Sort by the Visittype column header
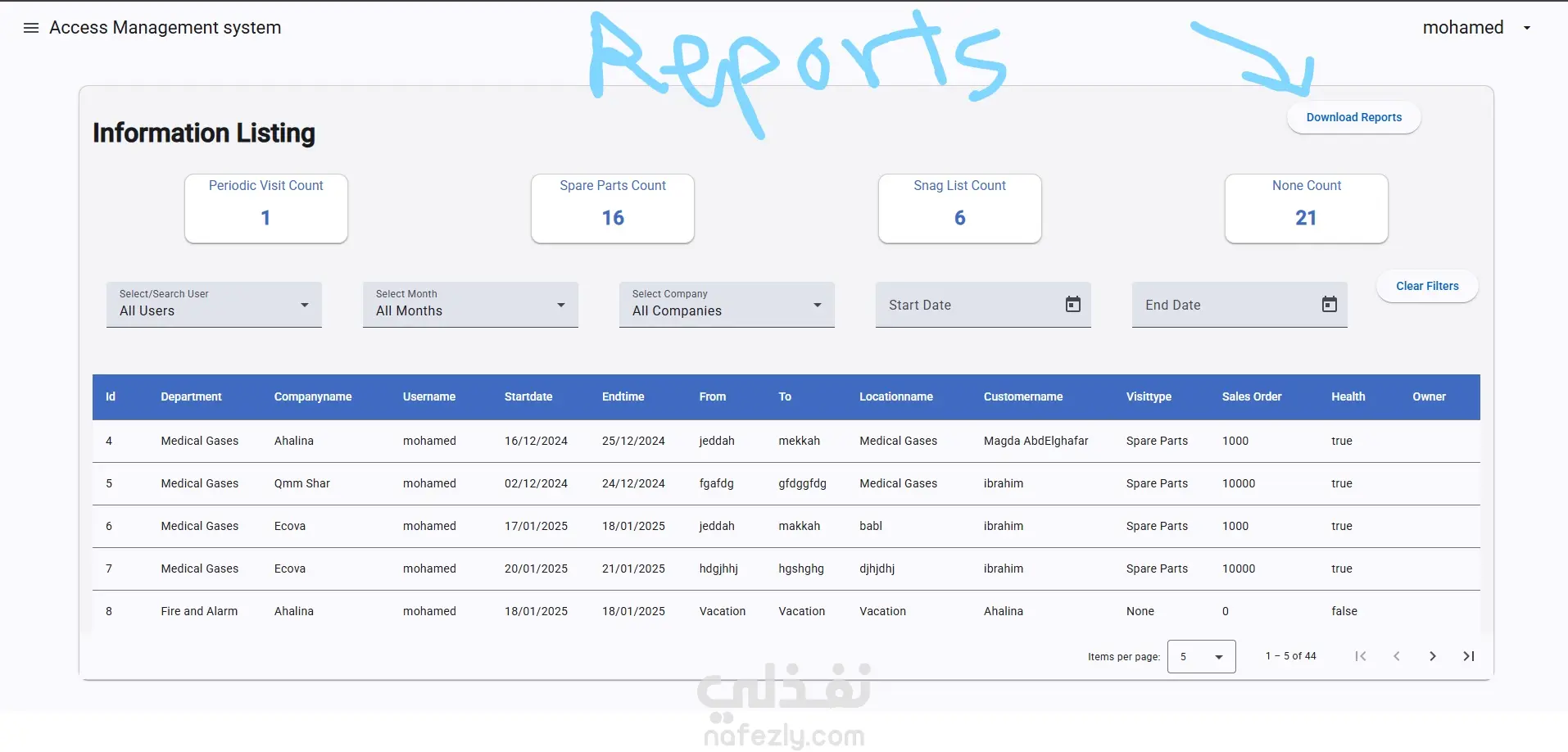 coord(1149,396)
